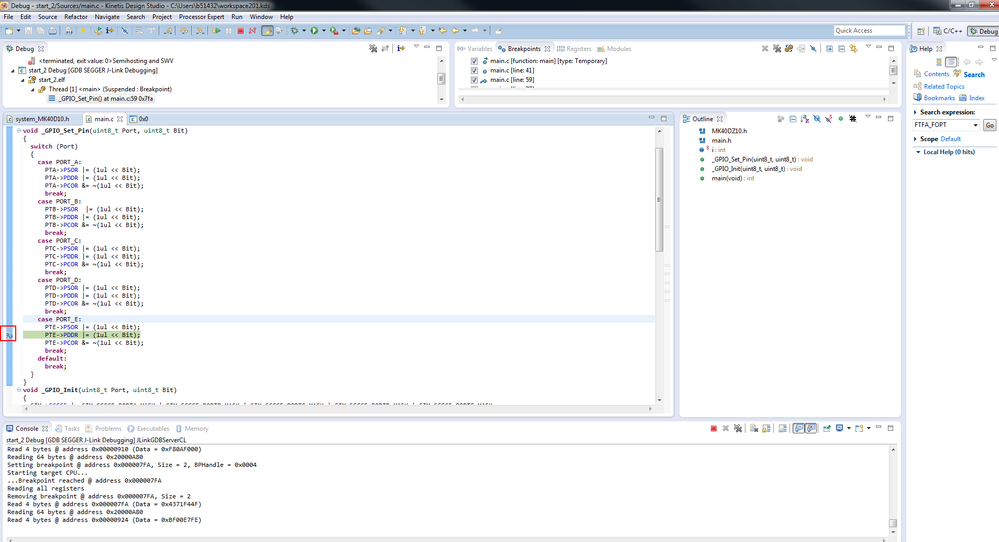Click the Debug bug launch icon
Screen dimensions: 999x542
pyautogui.click(x=294, y=31)
